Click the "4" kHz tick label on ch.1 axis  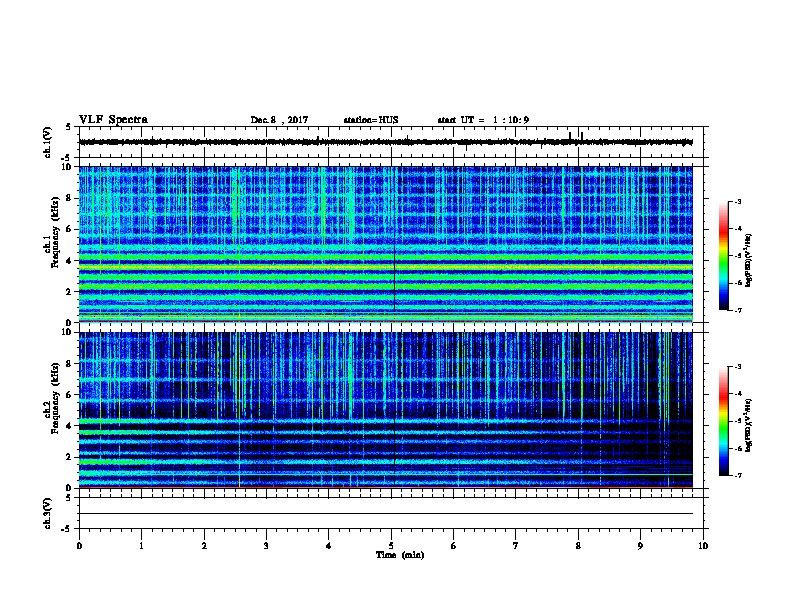69,261
